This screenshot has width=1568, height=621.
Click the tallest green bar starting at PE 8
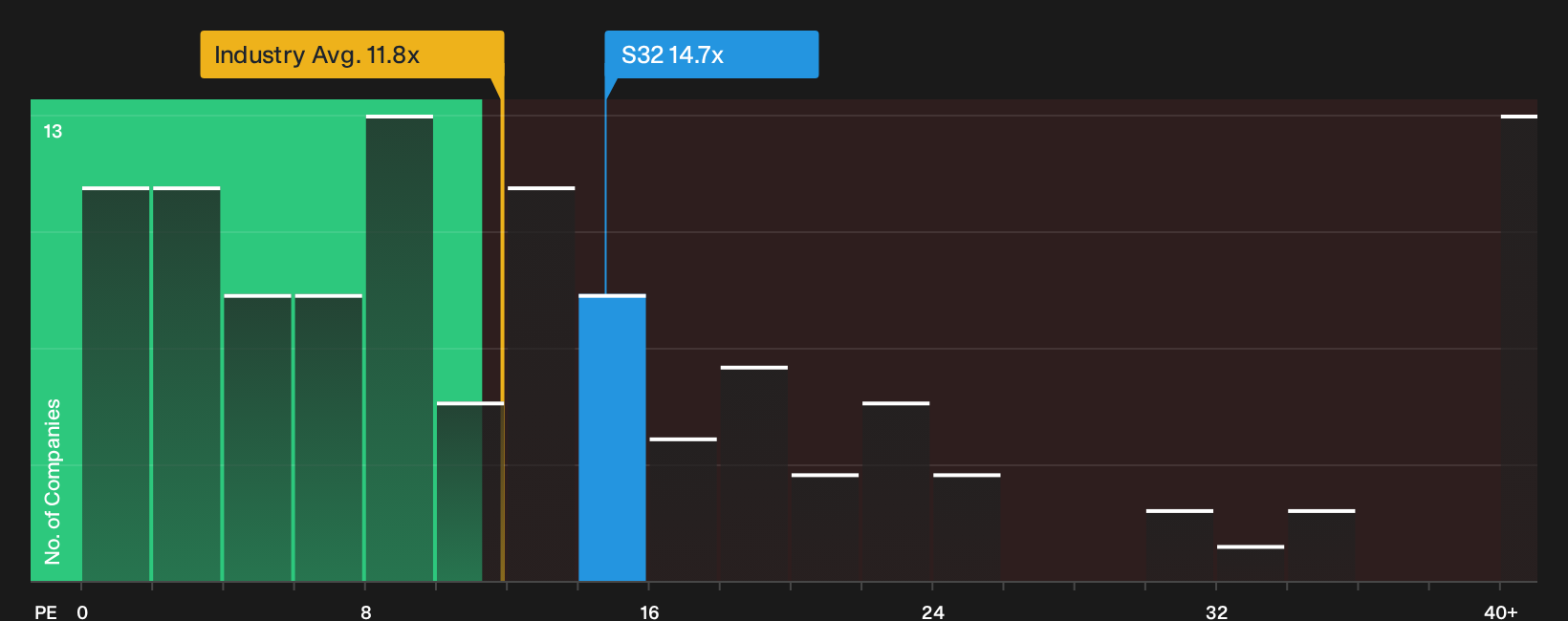click(400, 348)
